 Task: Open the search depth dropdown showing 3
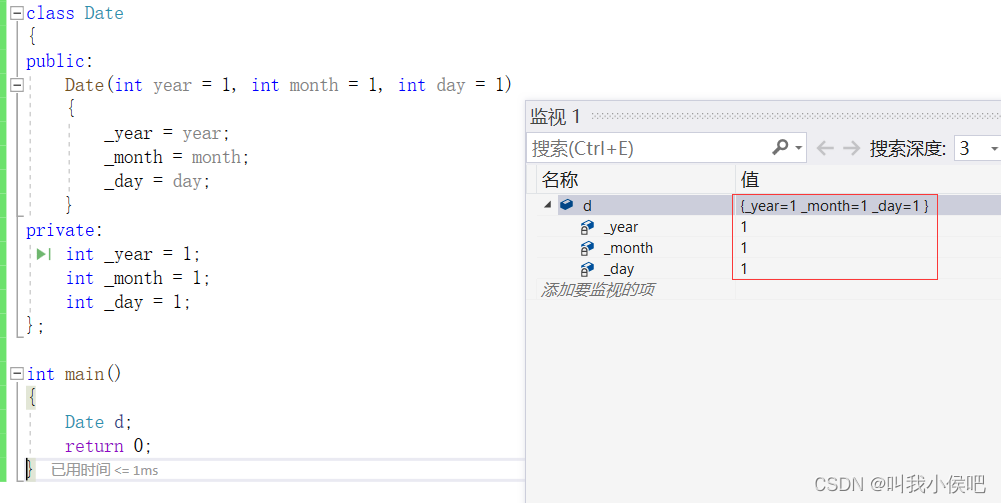977,148
